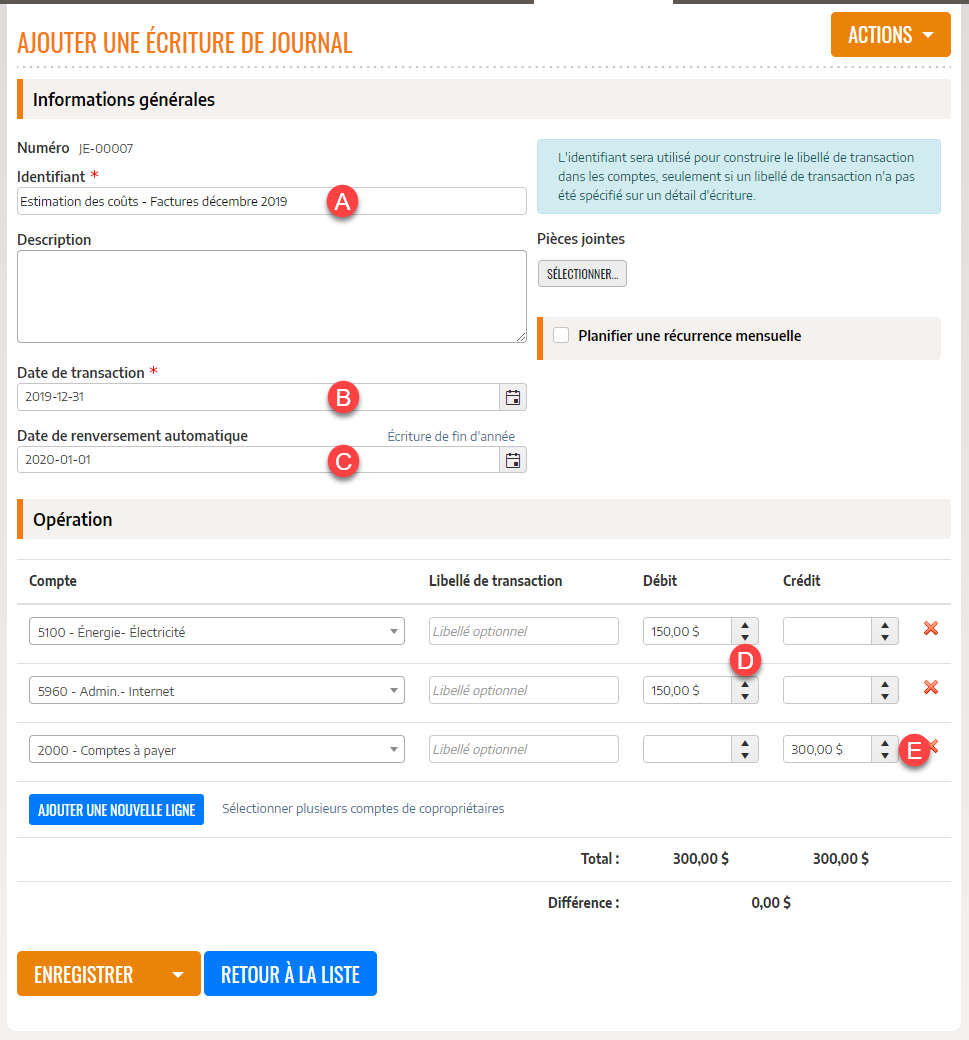969x1040 pixels.
Task: Click the Écriture de fin d'année link
Action: (451, 436)
